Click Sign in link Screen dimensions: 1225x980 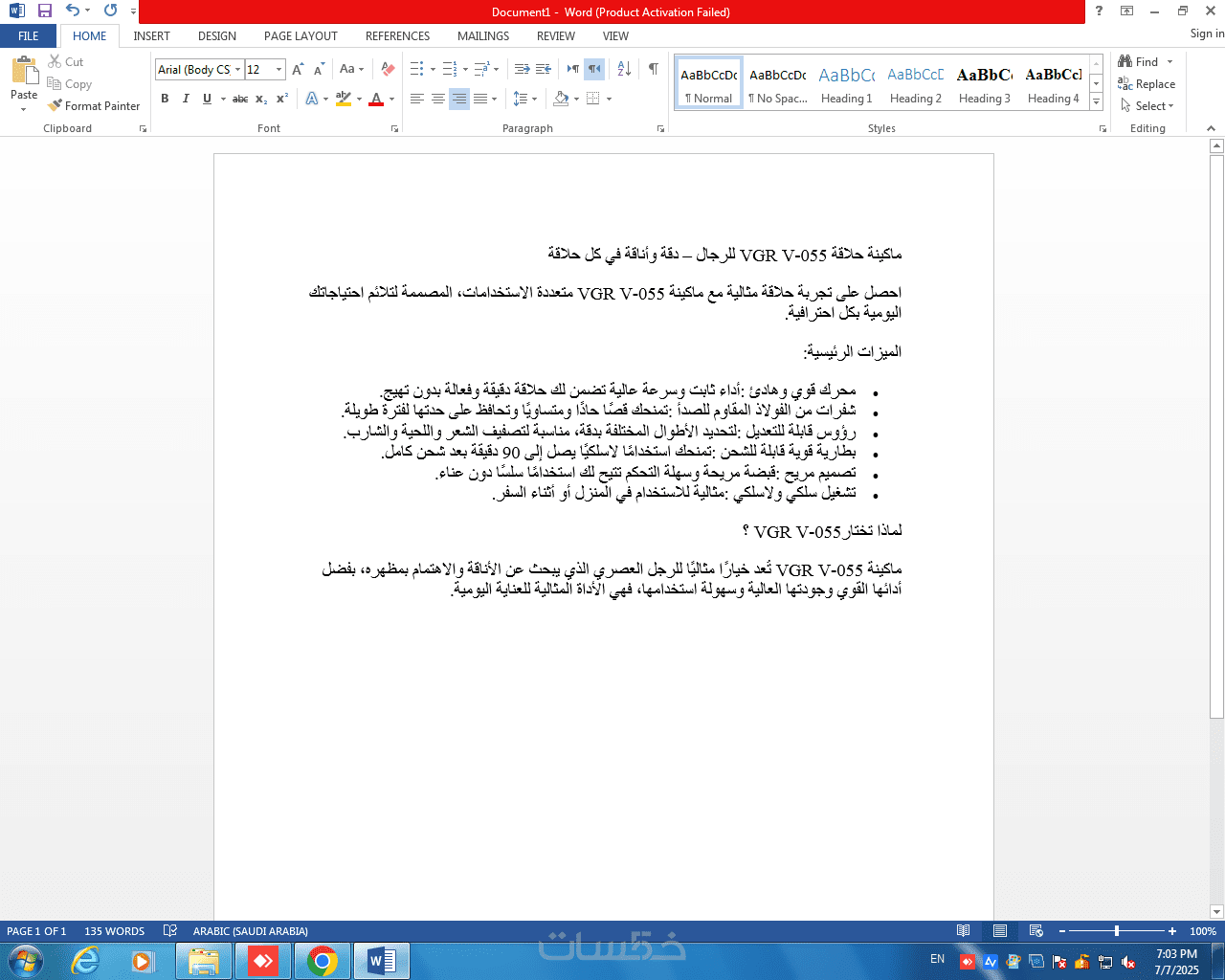[1207, 33]
